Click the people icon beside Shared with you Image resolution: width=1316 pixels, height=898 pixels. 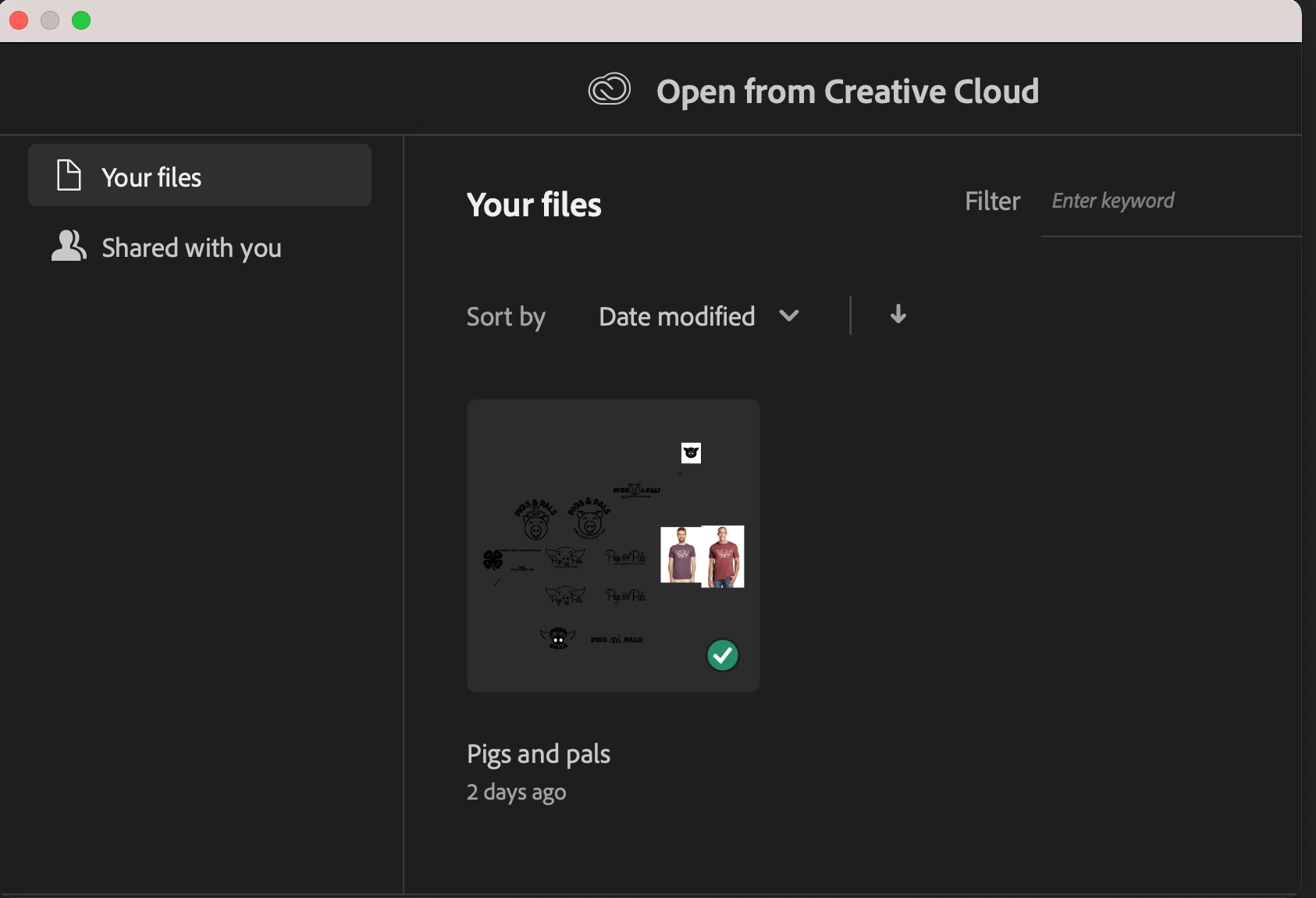(x=69, y=245)
